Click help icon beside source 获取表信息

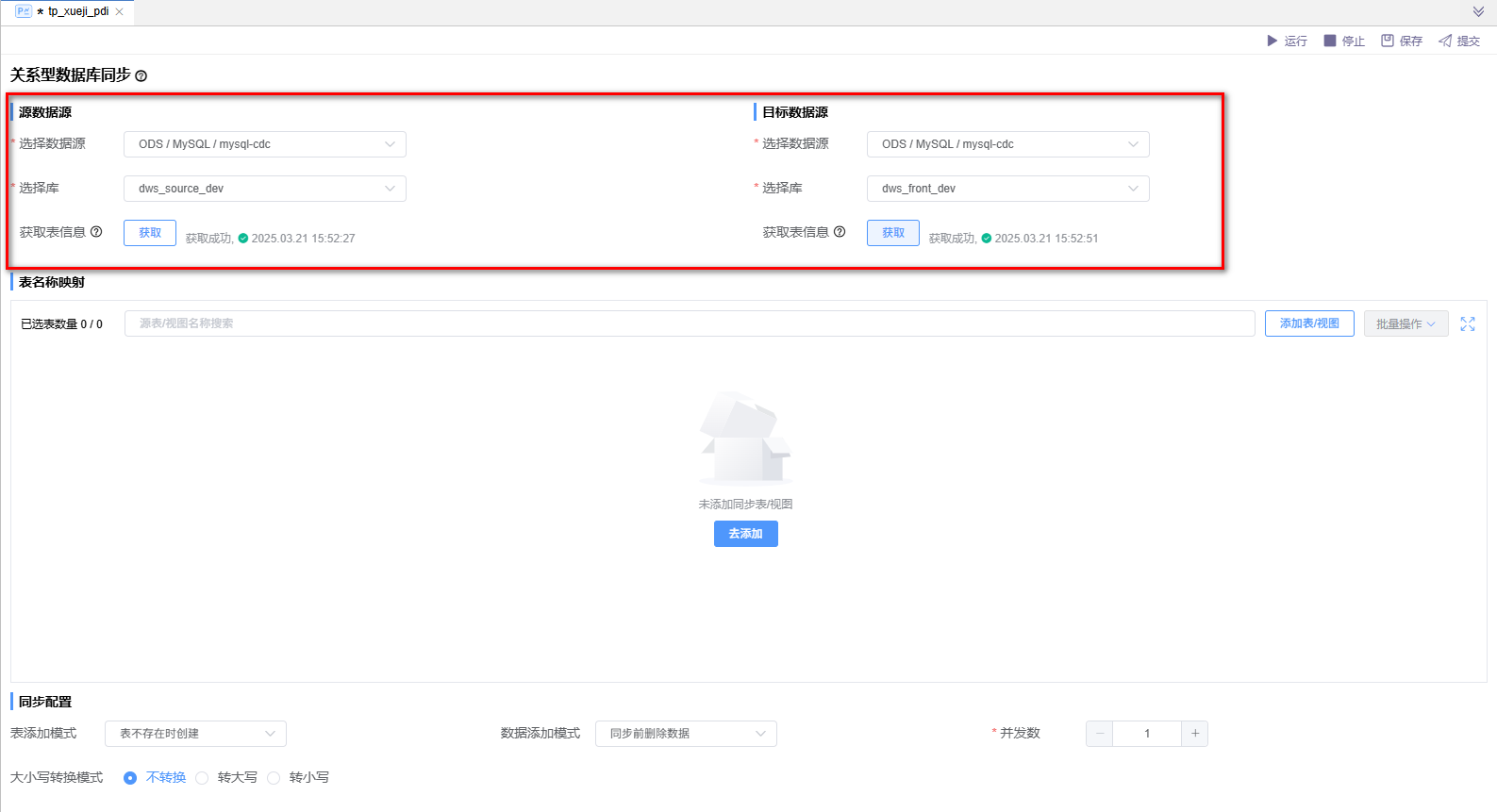pyautogui.click(x=96, y=232)
